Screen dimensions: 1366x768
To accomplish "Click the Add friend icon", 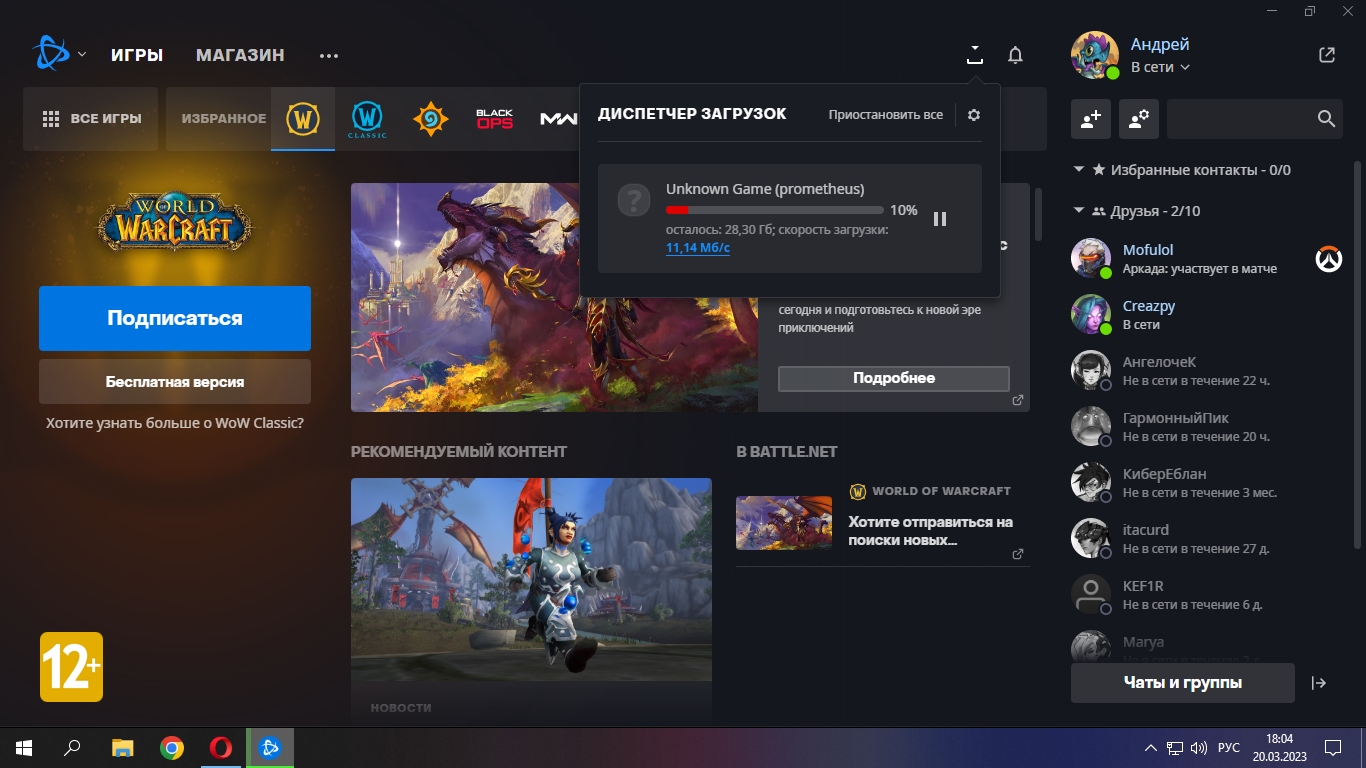I will 1091,119.
